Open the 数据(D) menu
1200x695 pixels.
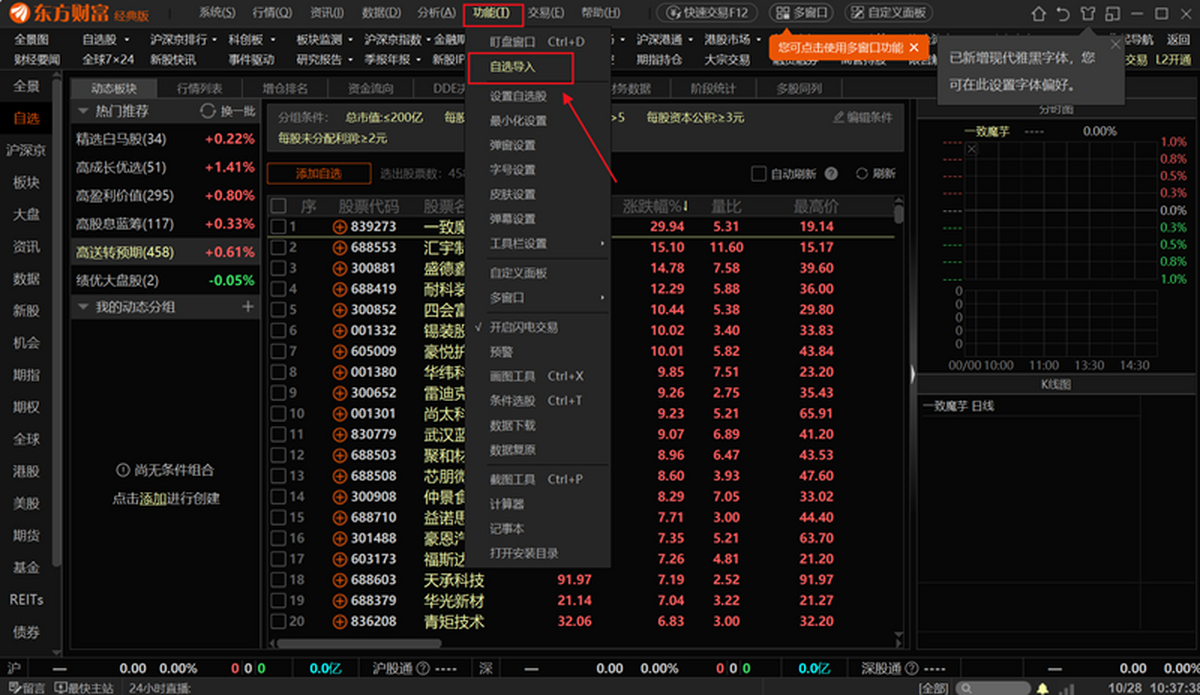click(381, 13)
